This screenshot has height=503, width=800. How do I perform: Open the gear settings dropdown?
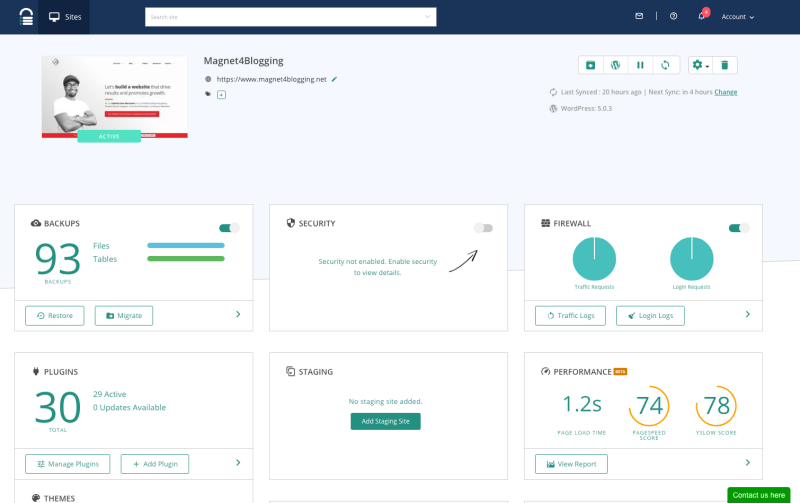tap(701, 65)
